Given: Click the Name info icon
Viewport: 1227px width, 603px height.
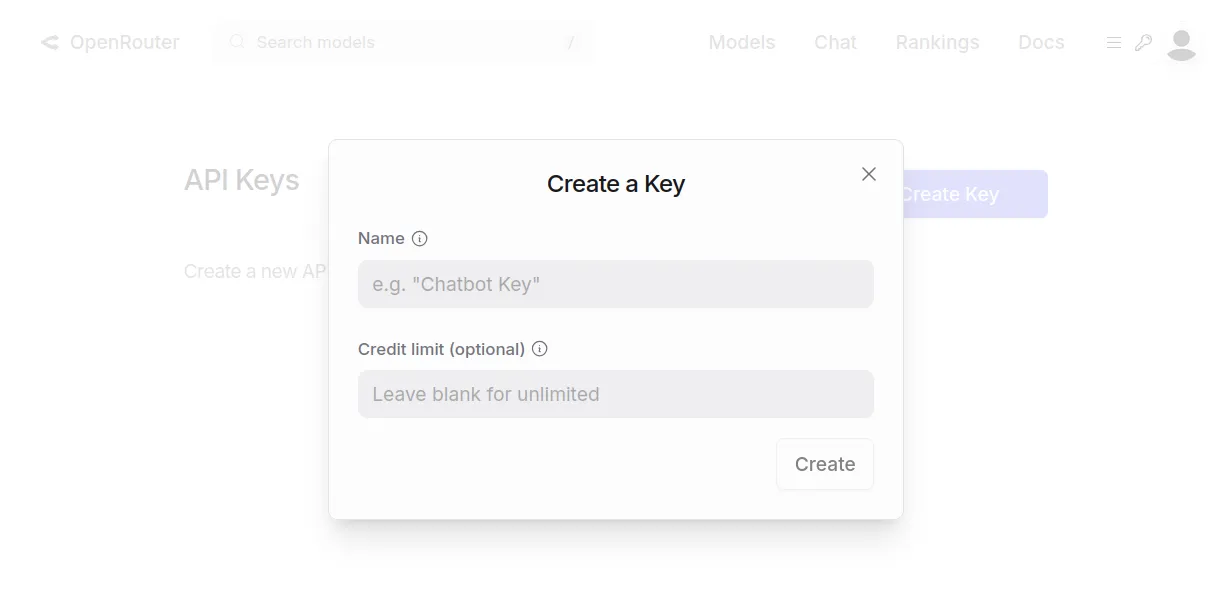Looking at the screenshot, I should (x=420, y=238).
